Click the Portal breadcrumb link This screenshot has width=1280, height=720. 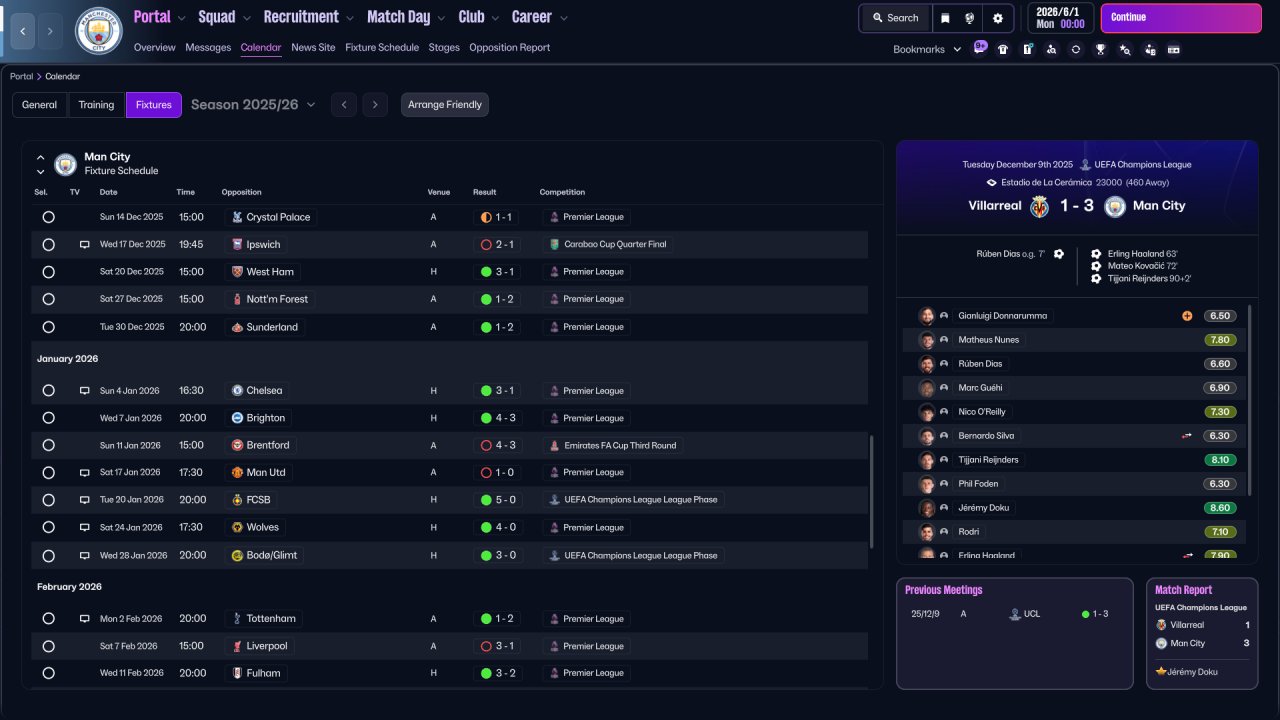[21, 76]
